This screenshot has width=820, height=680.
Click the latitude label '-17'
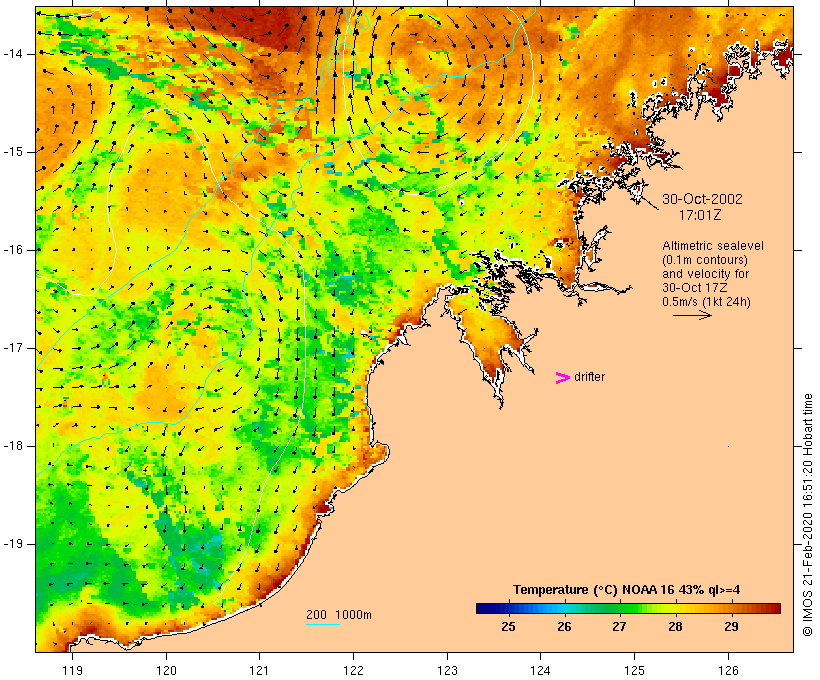pos(12,348)
